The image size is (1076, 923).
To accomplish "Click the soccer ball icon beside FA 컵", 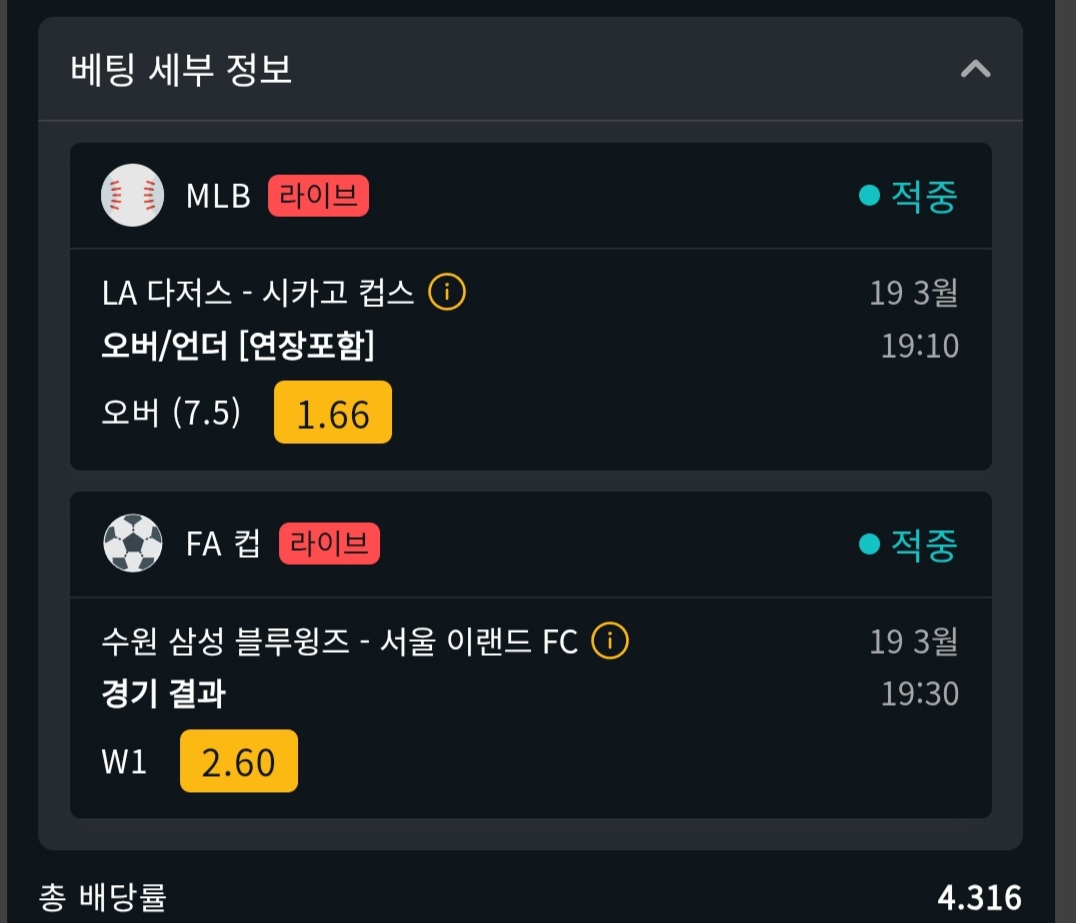I will (x=132, y=543).
